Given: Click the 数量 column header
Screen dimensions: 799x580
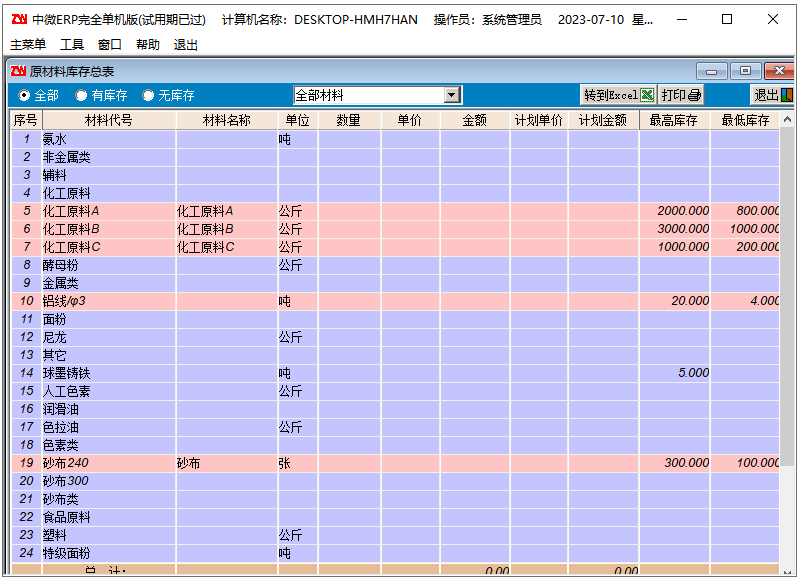Looking at the screenshot, I should point(349,120).
